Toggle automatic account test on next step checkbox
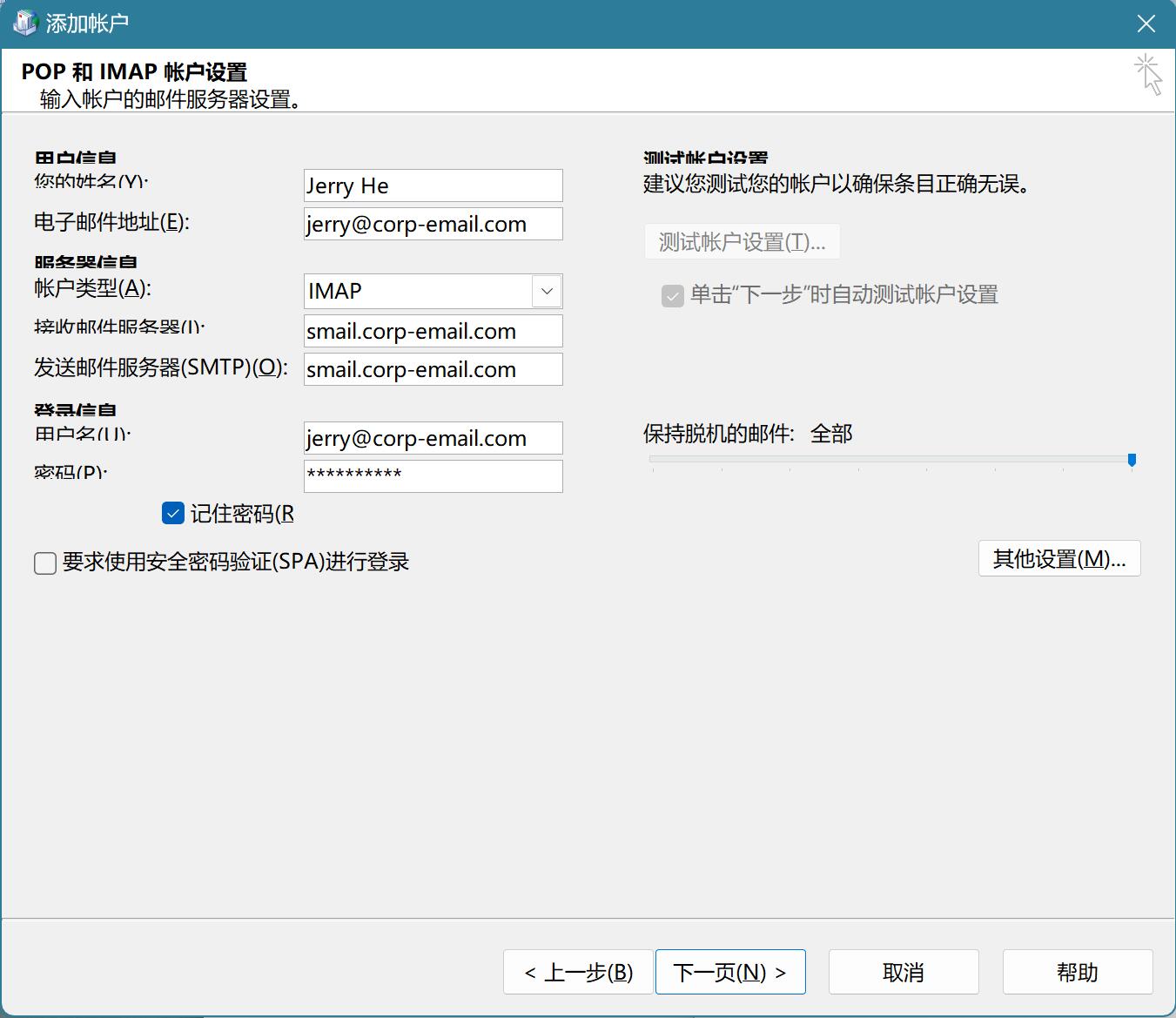The image size is (1176, 1018). click(x=673, y=296)
